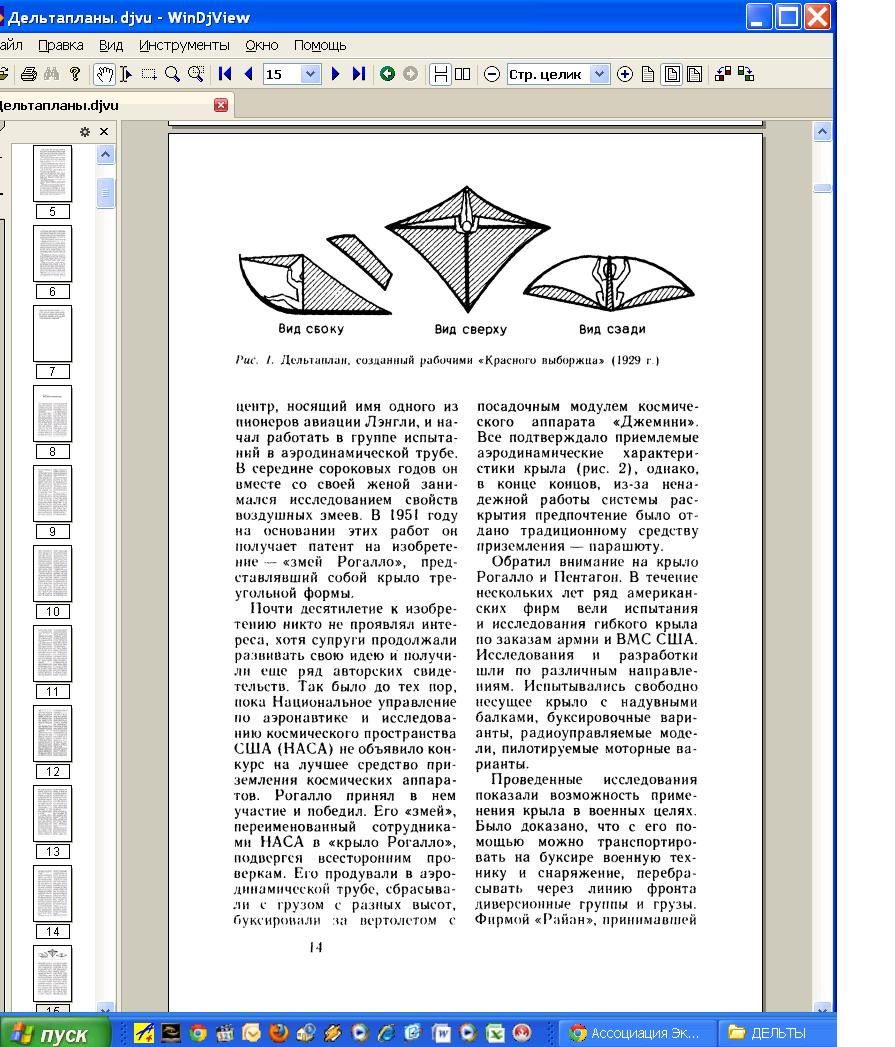Open the Помощь menu
This screenshot has width=895, height=1047.
(x=320, y=45)
